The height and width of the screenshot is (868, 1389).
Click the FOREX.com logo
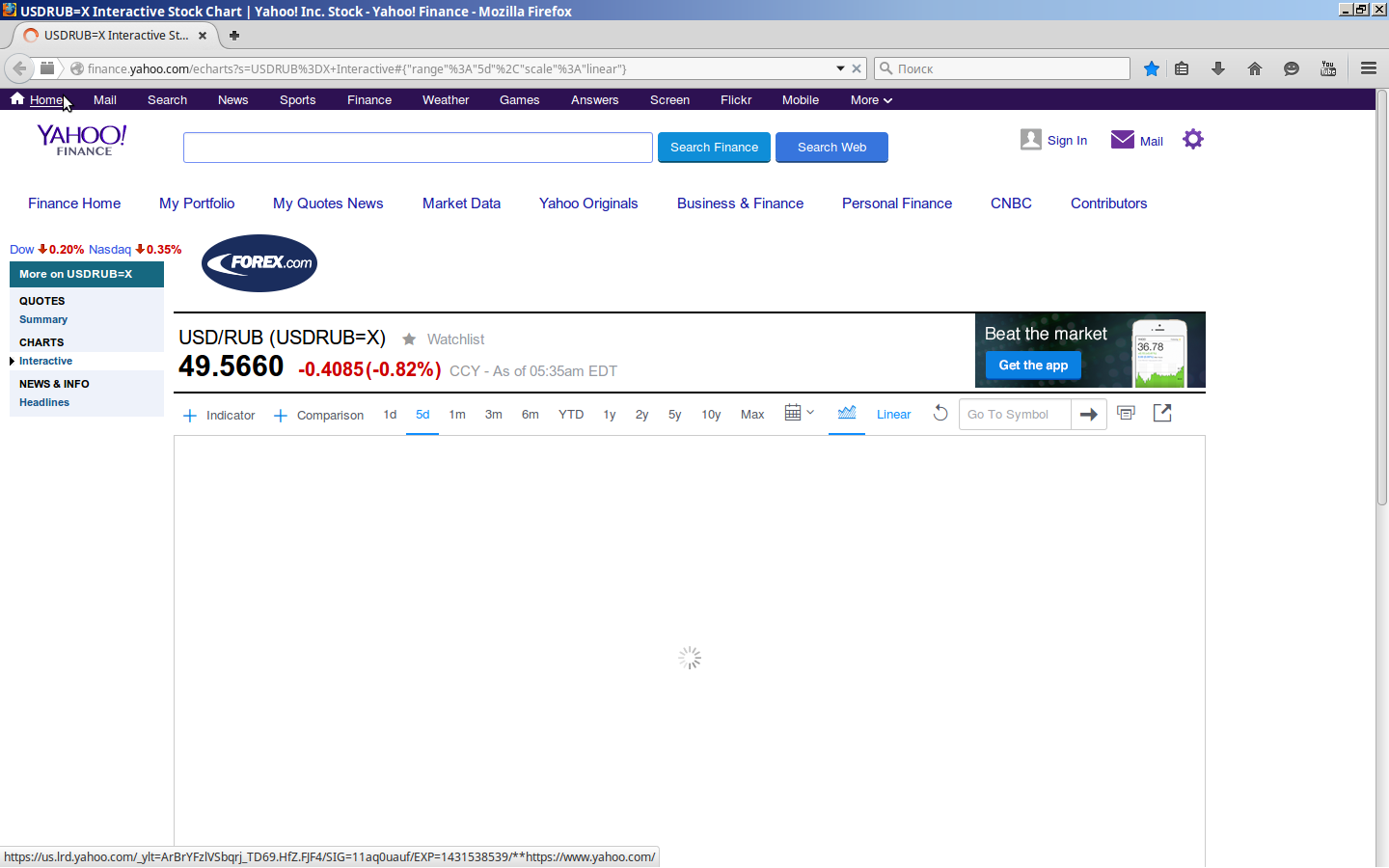click(x=259, y=263)
